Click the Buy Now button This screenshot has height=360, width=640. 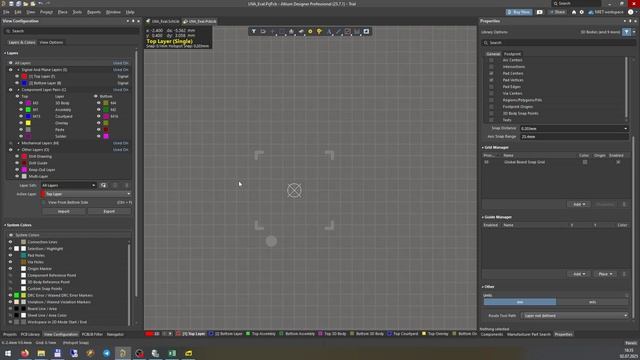519,12
